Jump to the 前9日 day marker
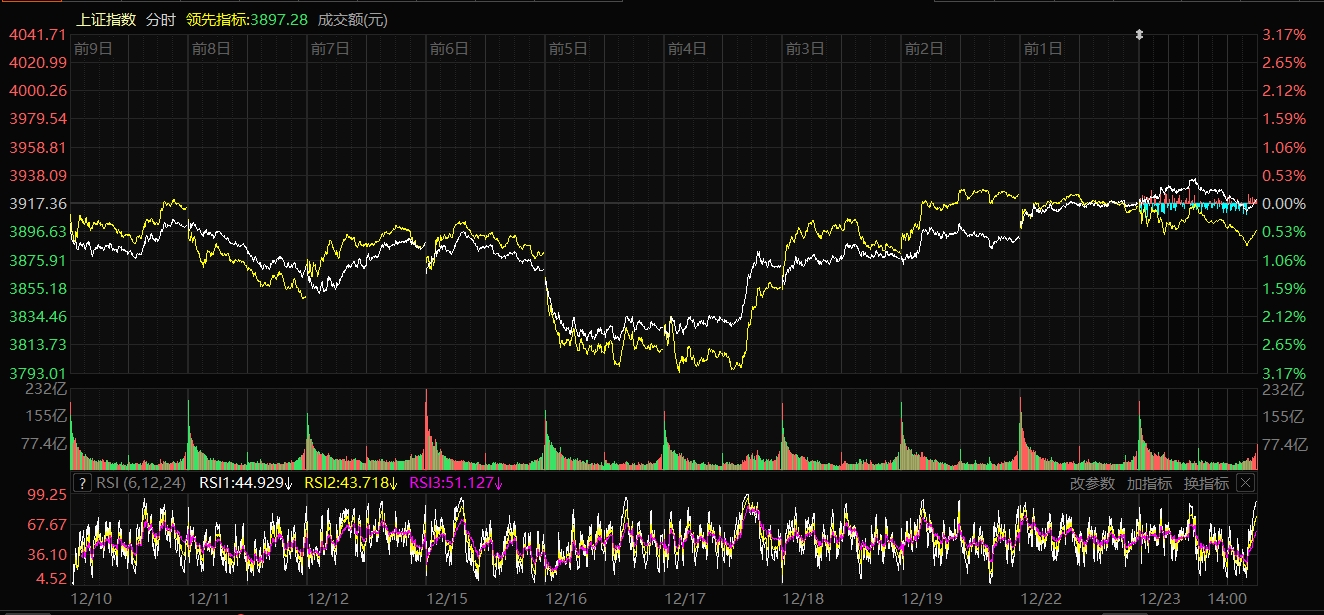Viewport: 1324px width, 615px height. (x=93, y=48)
